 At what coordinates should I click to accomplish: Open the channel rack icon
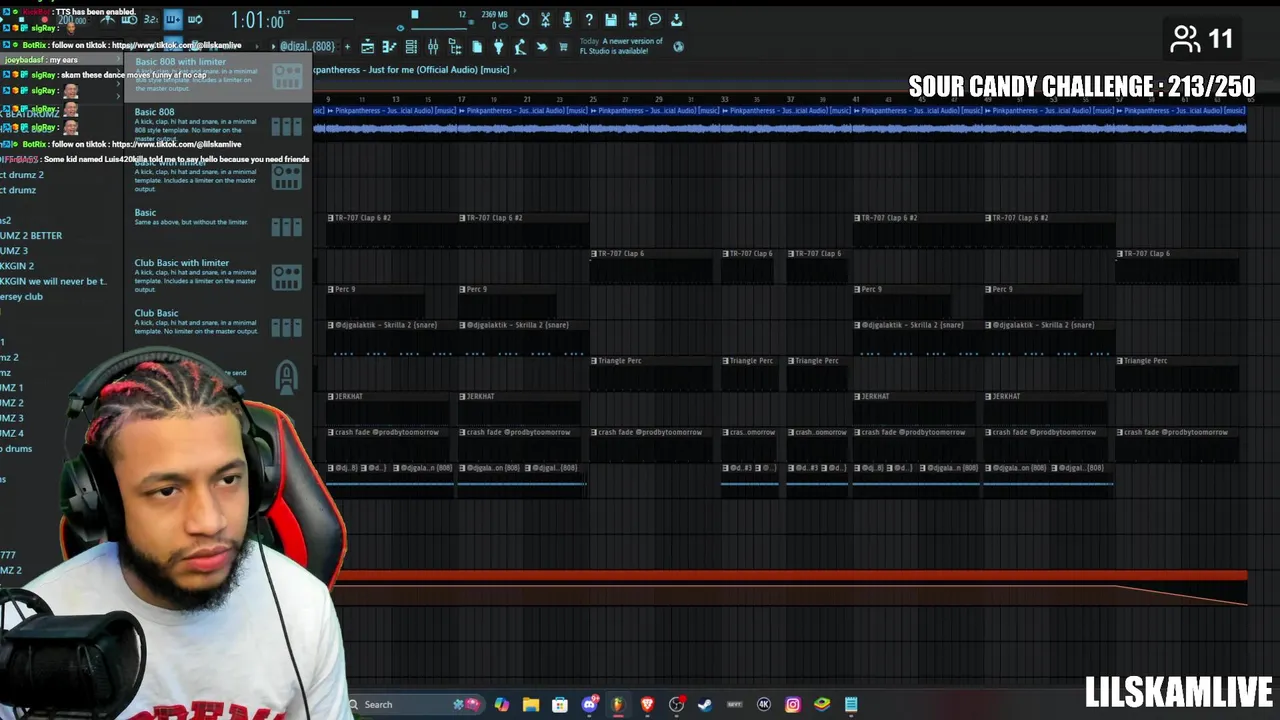click(411, 47)
